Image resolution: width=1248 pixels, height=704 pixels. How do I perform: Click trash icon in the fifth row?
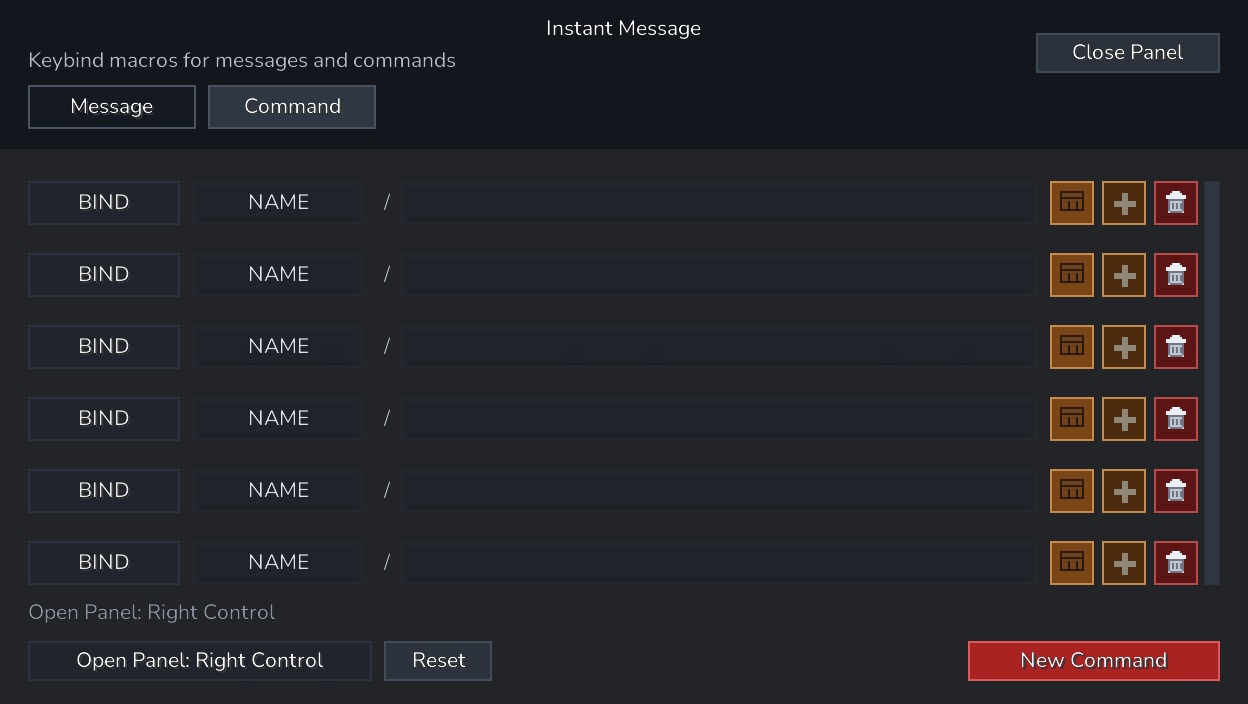(x=1176, y=491)
